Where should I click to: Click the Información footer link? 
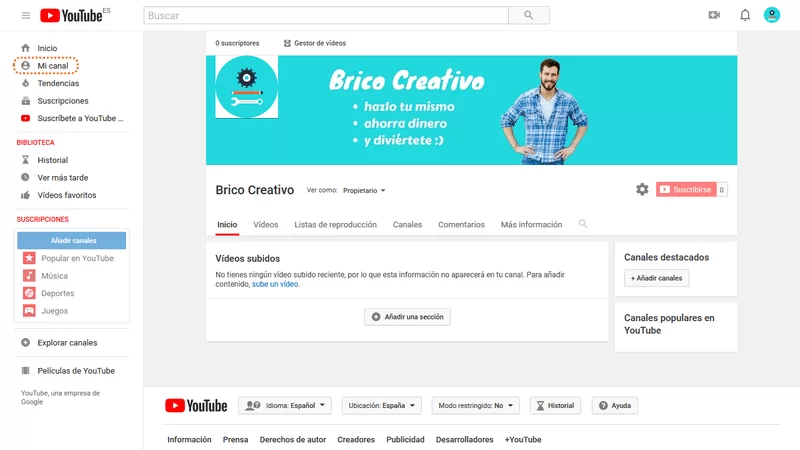[189, 440]
